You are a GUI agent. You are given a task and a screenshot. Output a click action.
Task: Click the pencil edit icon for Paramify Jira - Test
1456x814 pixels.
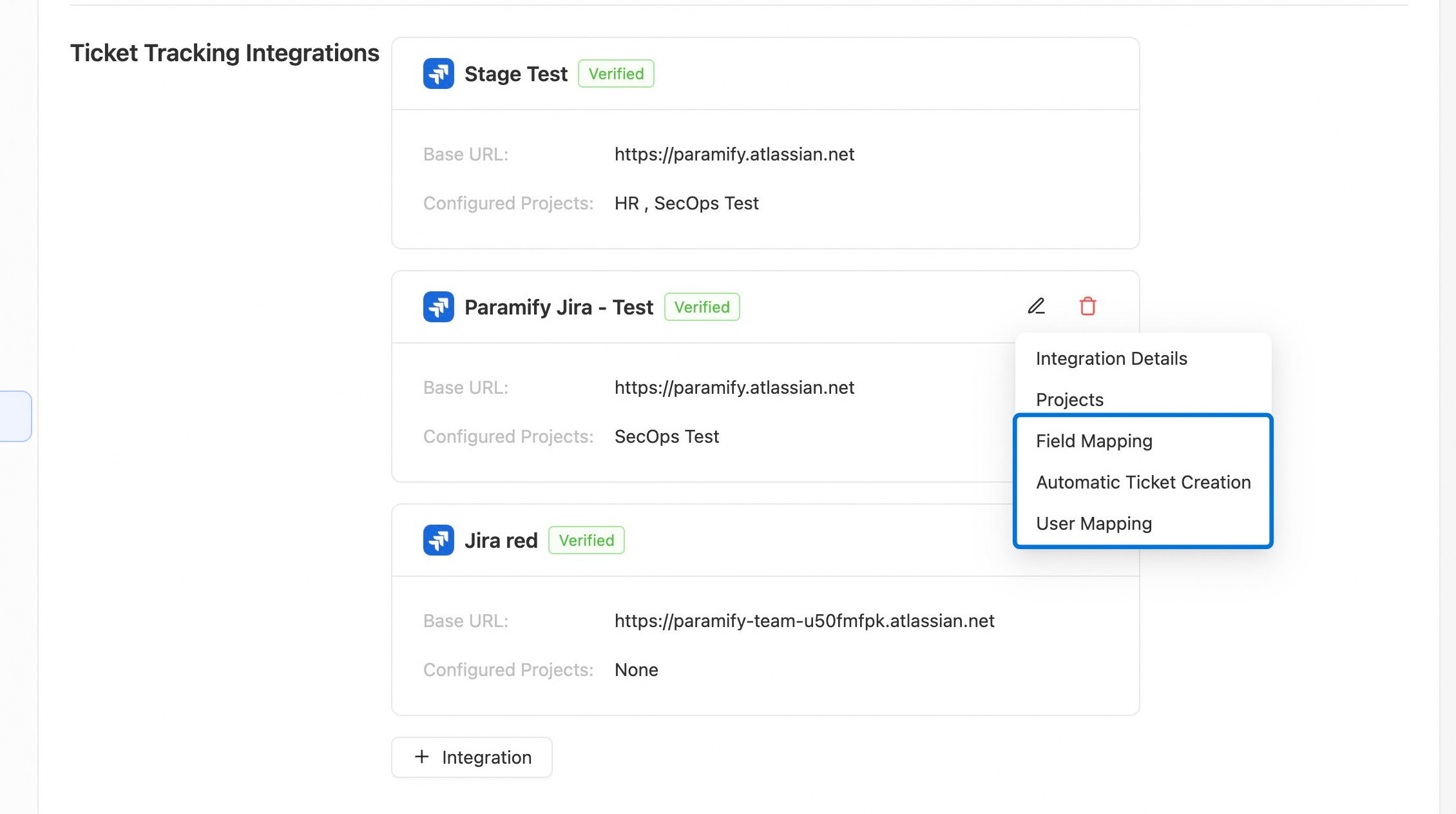point(1036,306)
